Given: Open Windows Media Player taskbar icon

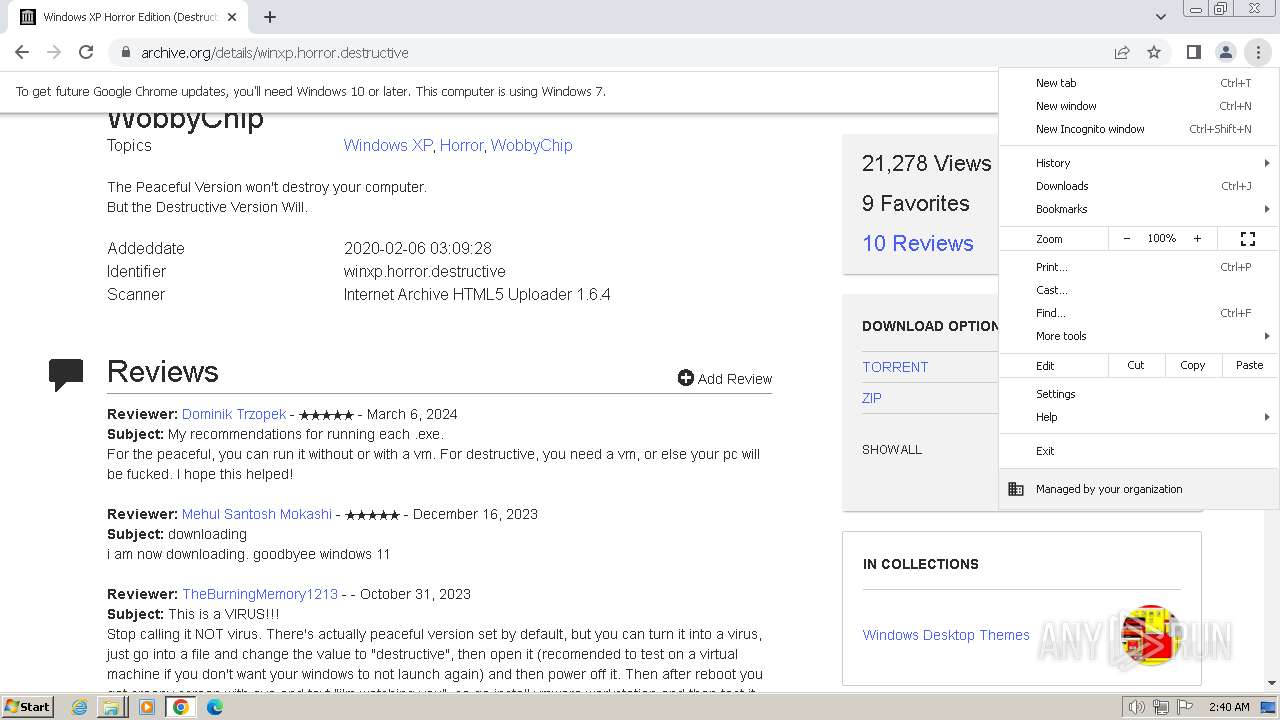Looking at the screenshot, I should pos(147,707).
